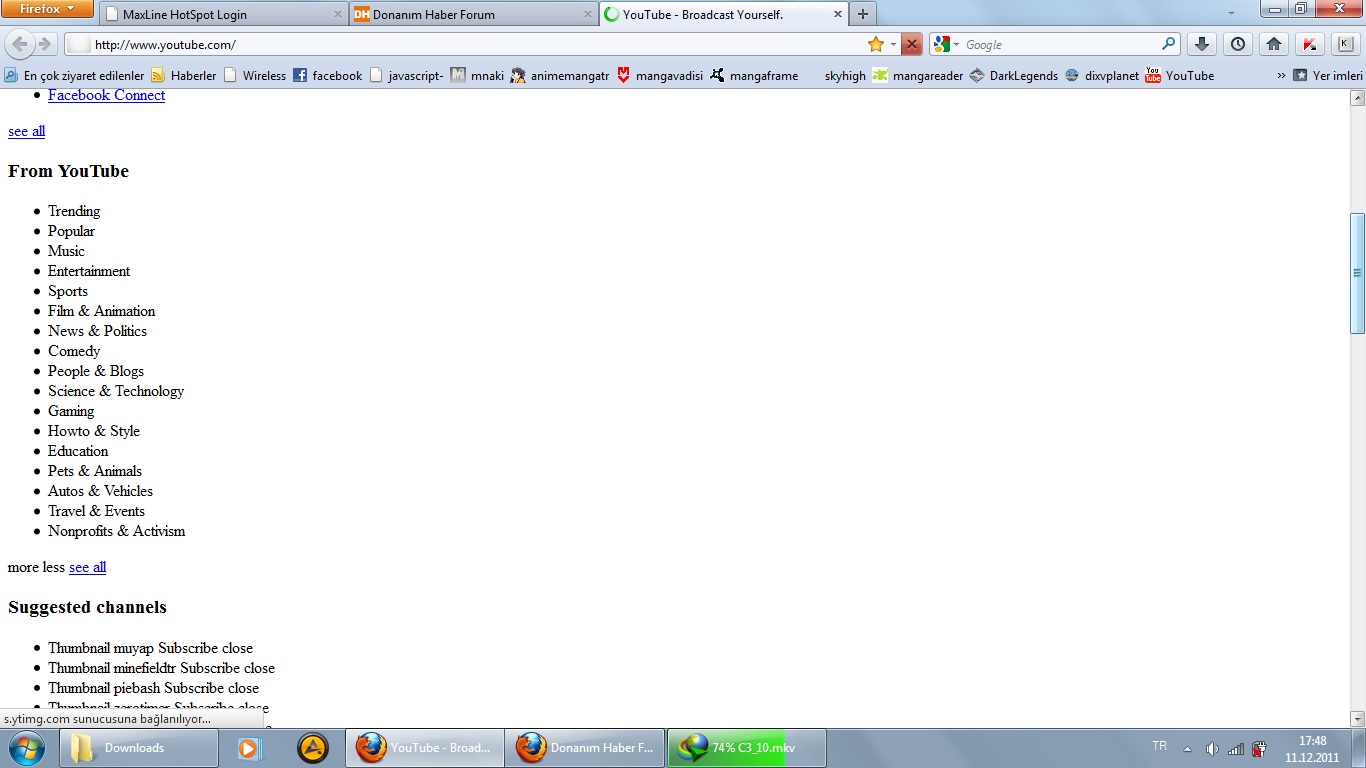Click the scrollbar down arrow
Image resolution: width=1366 pixels, height=768 pixels.
[x=1357, y=718]
